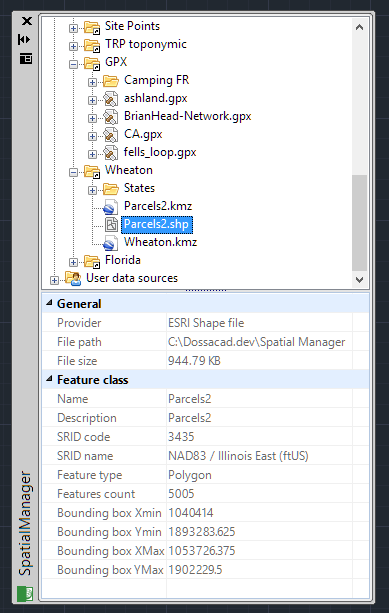Click the ashland.gpx file icon

pos(111,99)
